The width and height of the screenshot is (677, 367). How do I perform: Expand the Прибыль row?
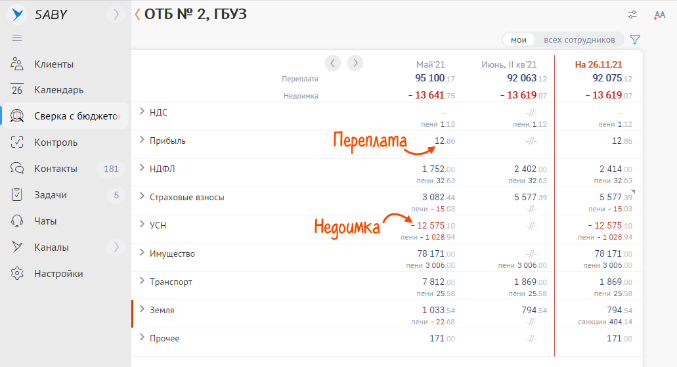(142, 140)
